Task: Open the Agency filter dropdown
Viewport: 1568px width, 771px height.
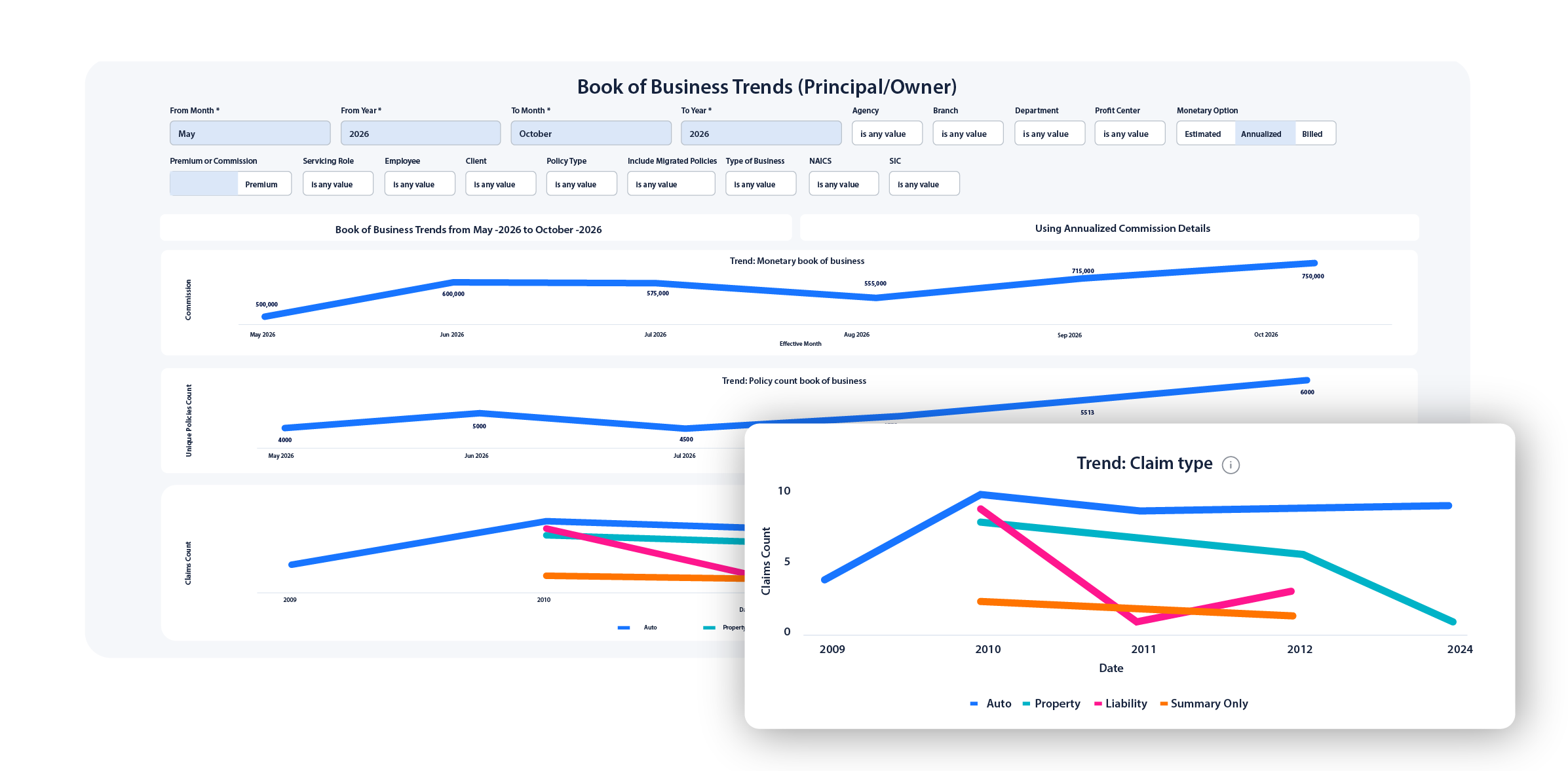Action: 887,134
